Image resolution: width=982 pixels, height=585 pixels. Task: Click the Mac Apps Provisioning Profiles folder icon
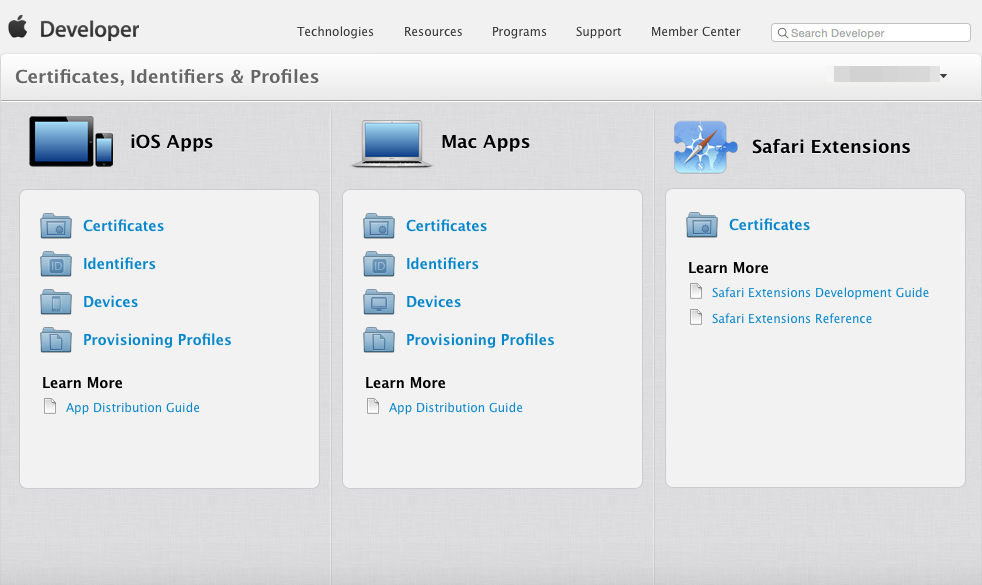tap(379, 340)
